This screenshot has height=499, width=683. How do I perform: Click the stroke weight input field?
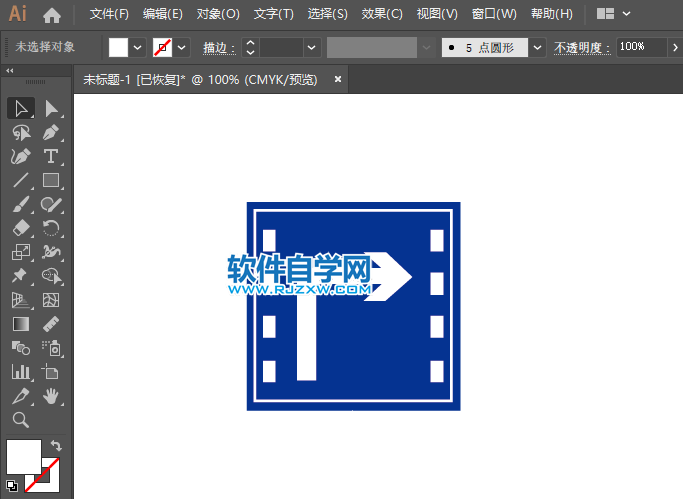pos(281,47)
